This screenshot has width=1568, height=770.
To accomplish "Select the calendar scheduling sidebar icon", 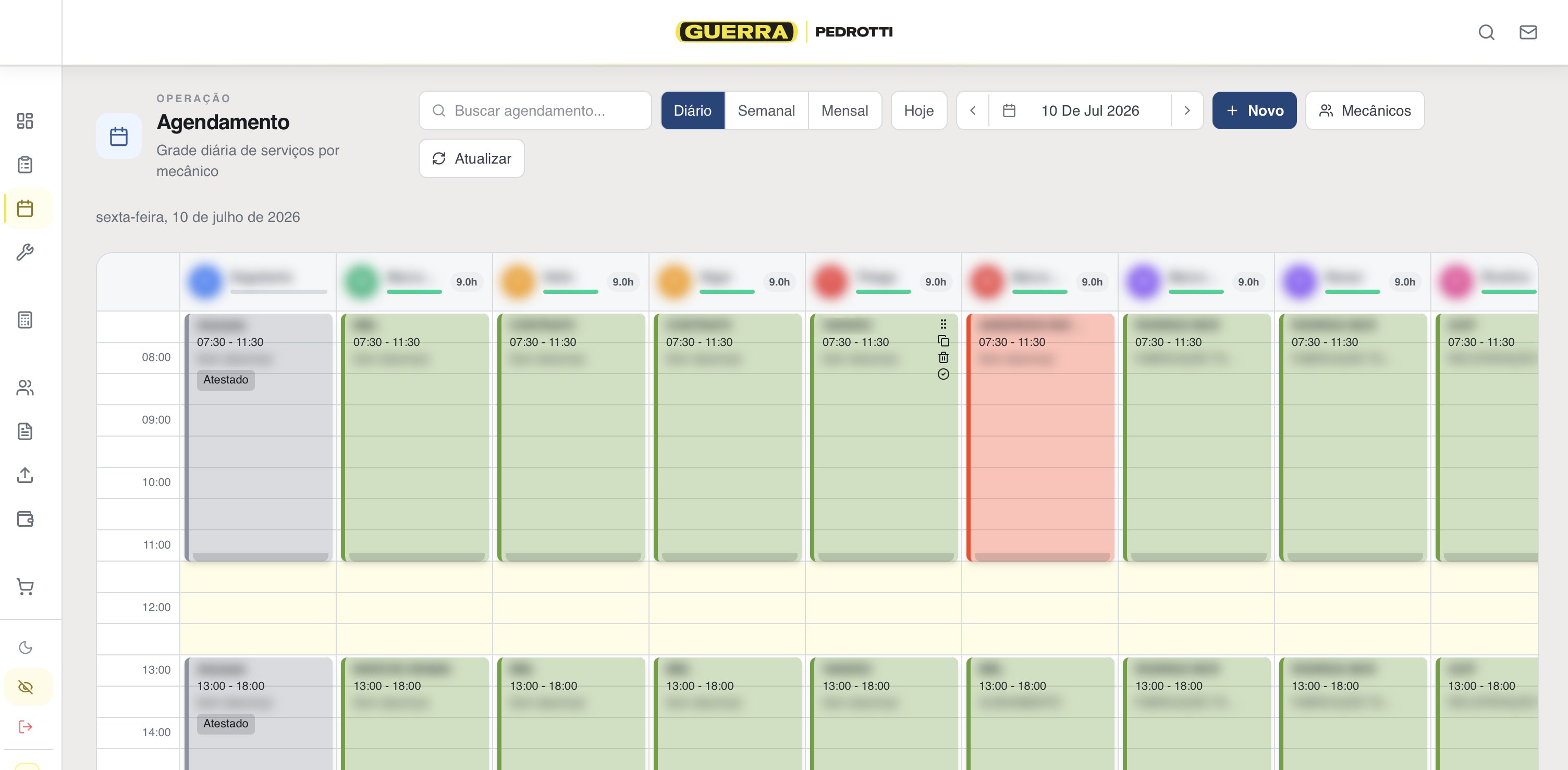I will pos(25,208).
